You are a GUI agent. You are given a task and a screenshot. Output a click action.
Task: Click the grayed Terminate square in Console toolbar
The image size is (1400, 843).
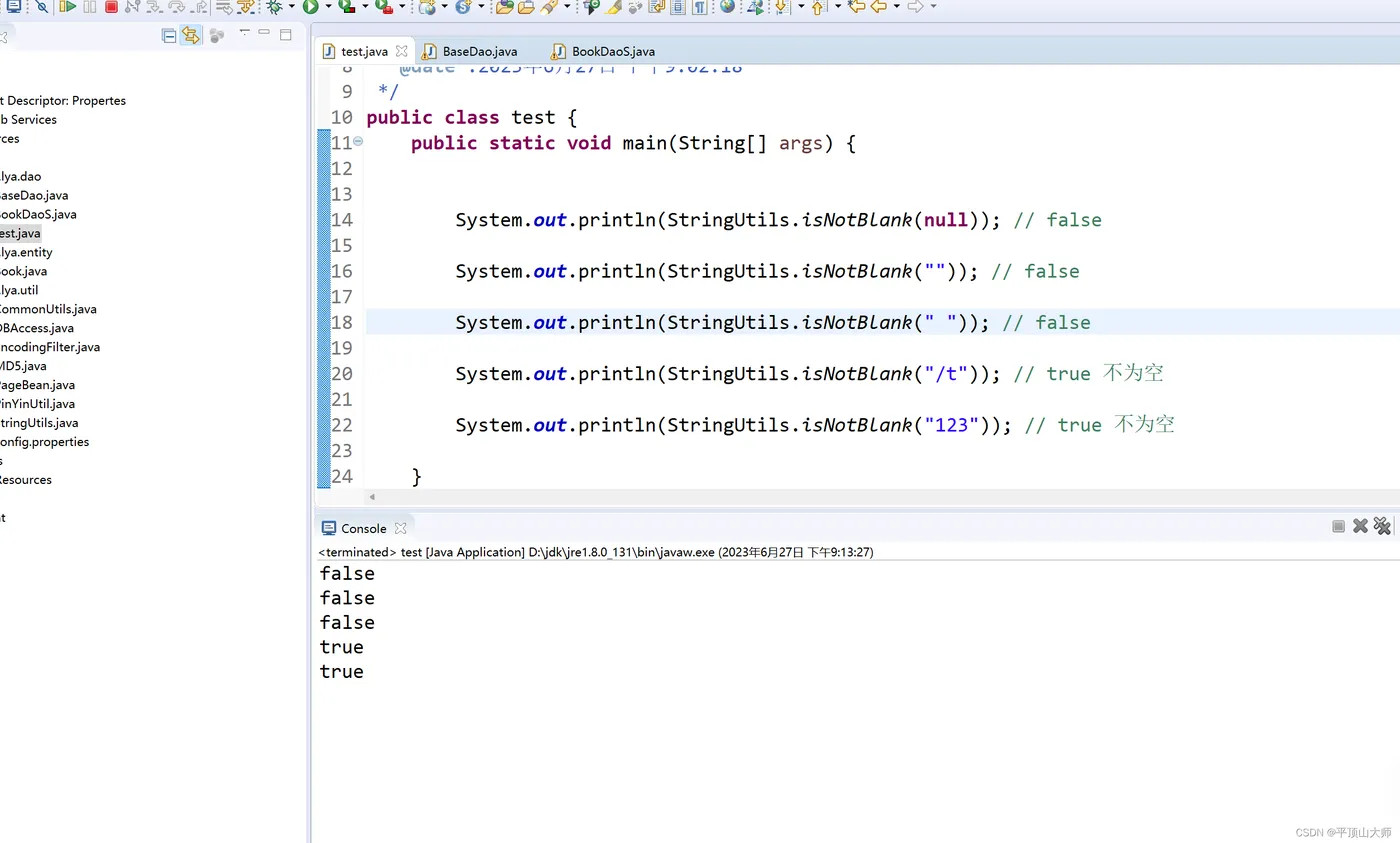pos(1338,526)
